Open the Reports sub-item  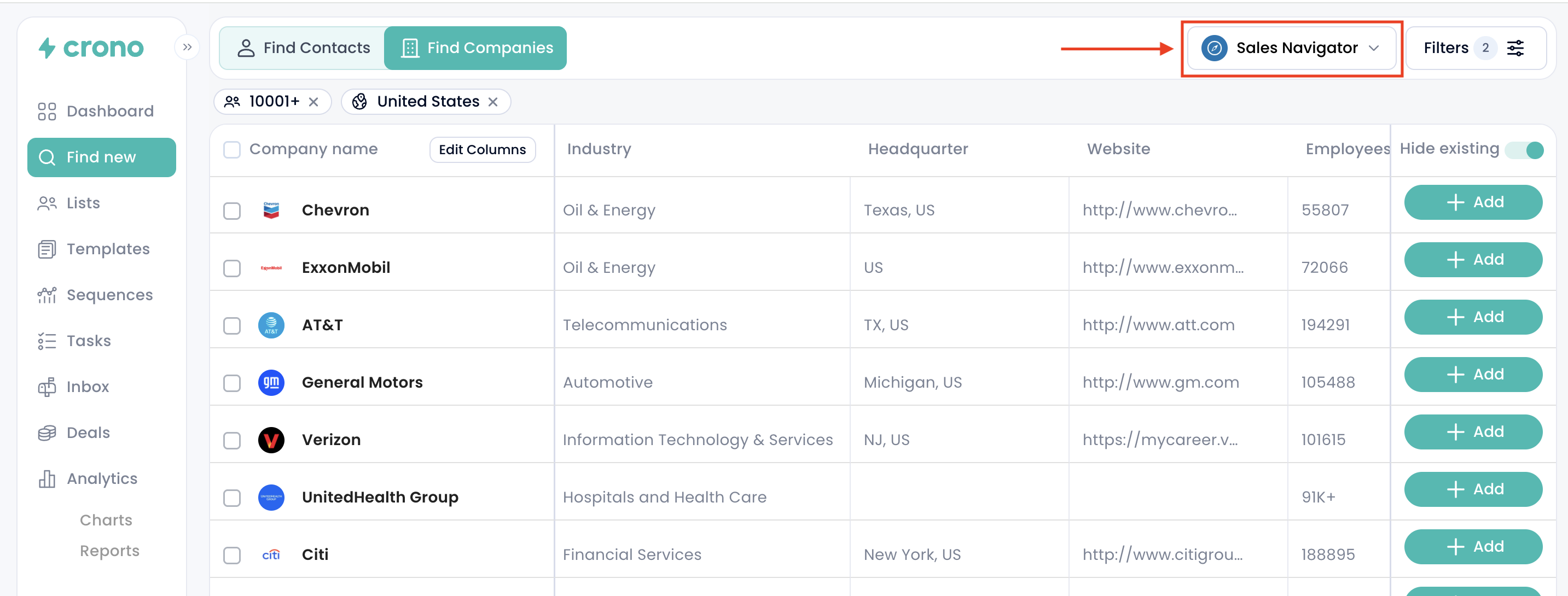coord(109,551)
